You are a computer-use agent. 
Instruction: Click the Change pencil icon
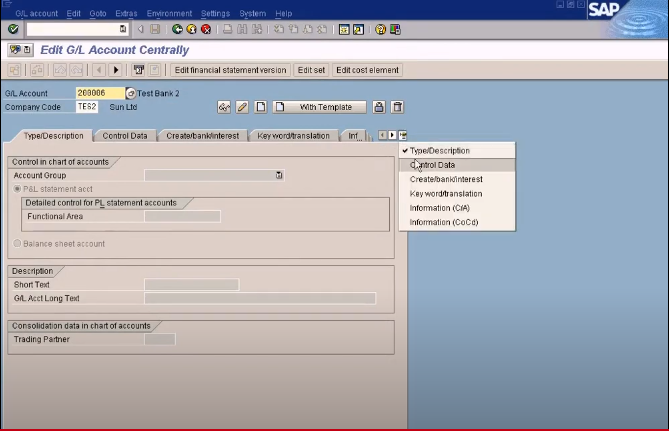pos(242,107)
